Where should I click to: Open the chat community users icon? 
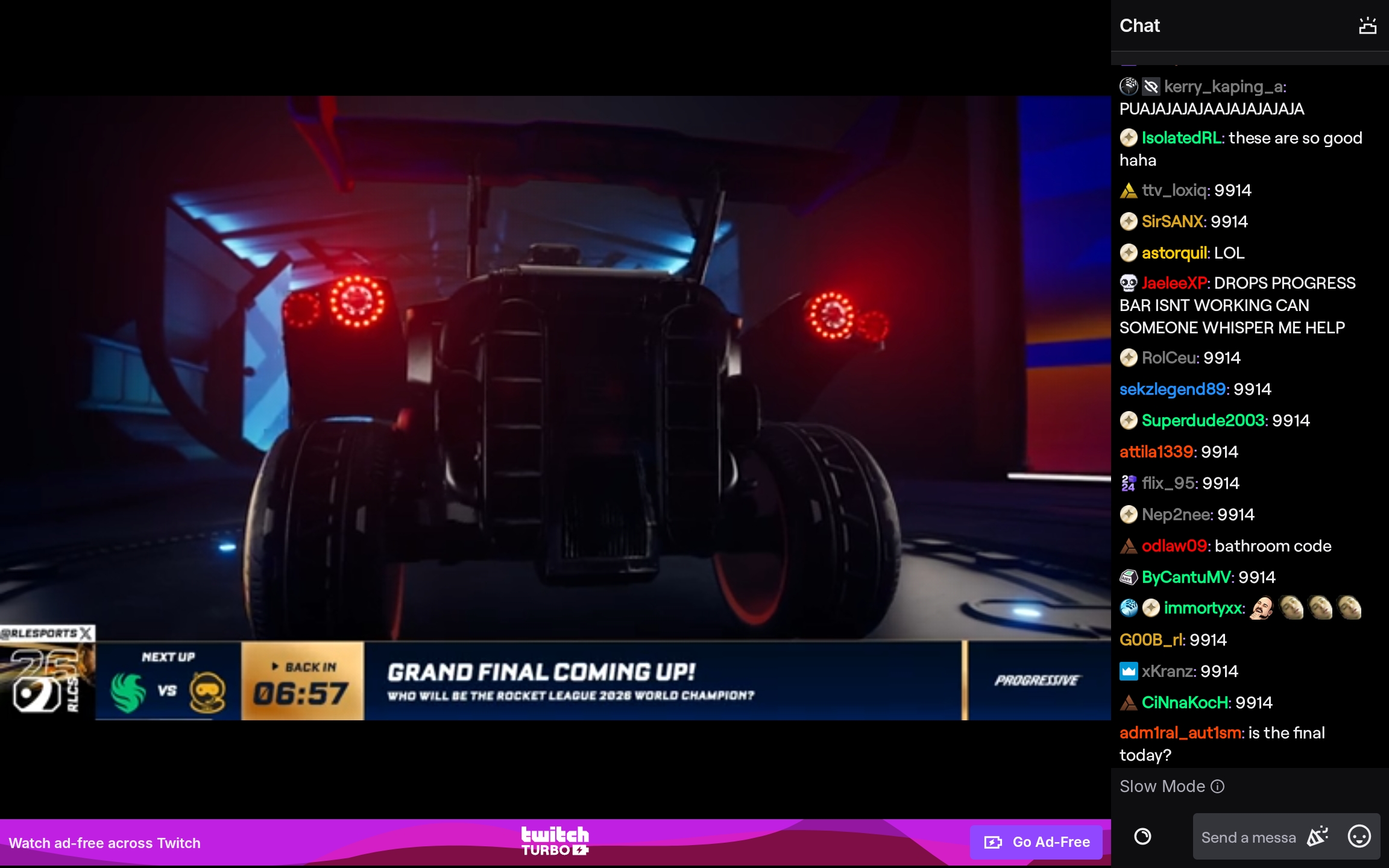point(1367,26)
